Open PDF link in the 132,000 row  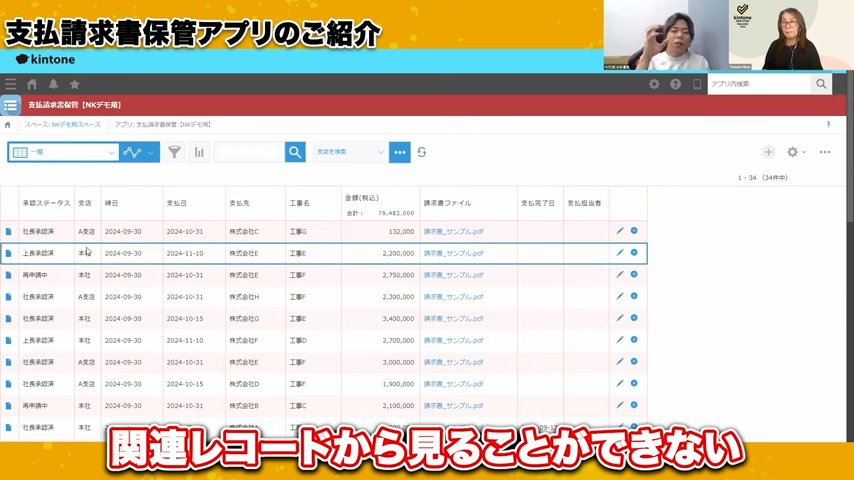454,232
